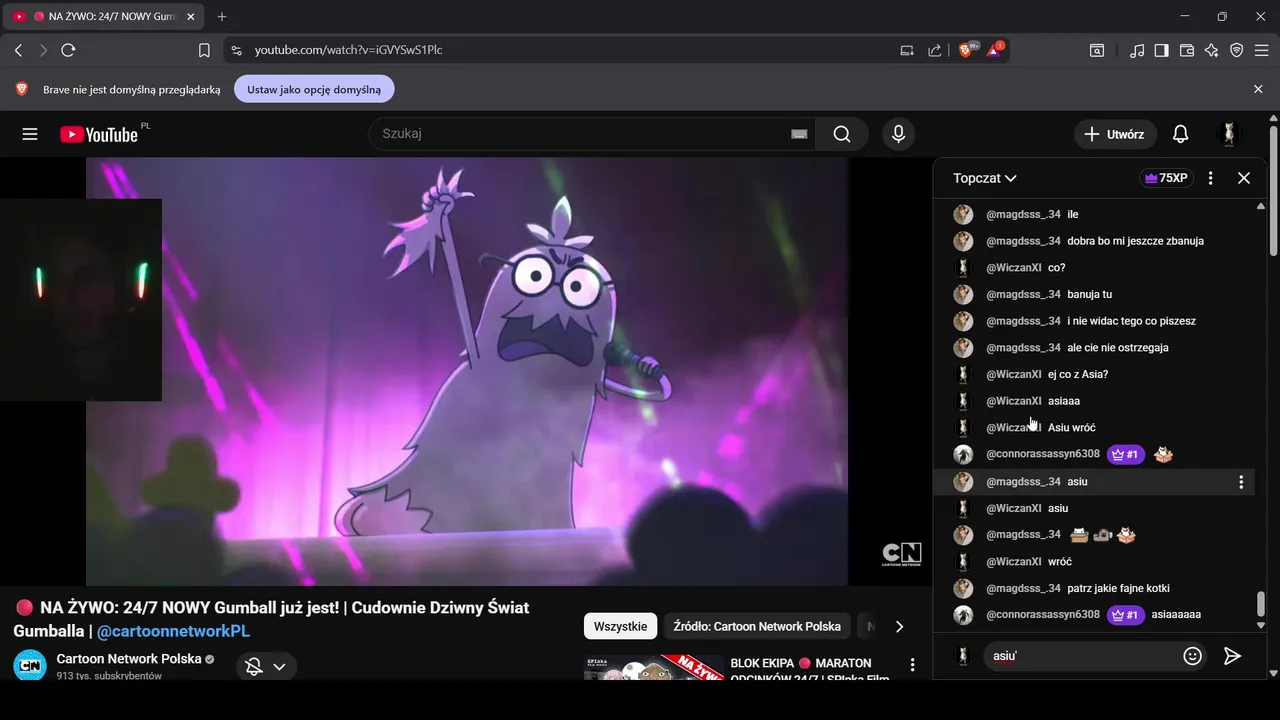Open Brave VPN shield icon

1237,50
